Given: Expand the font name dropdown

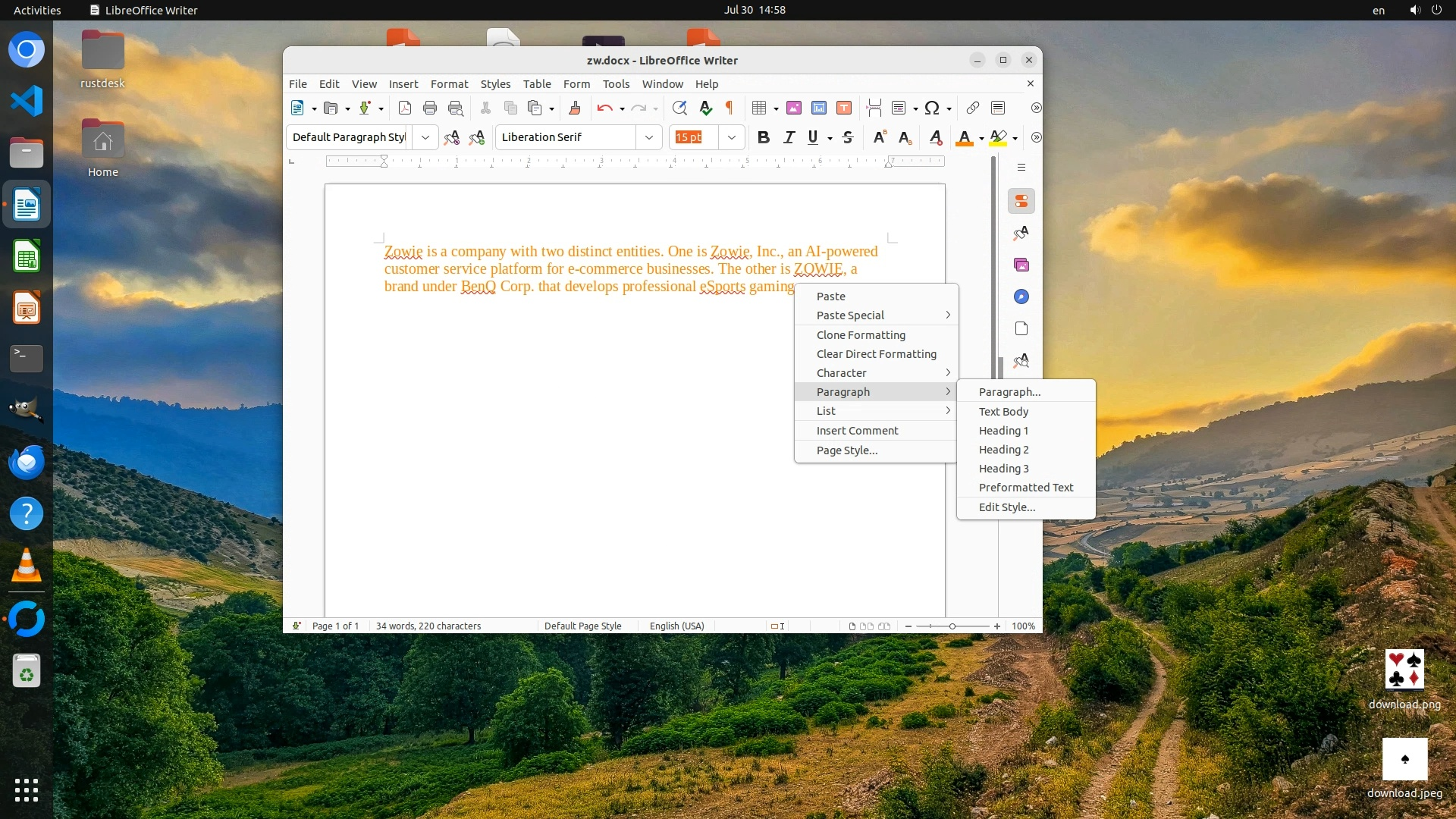Looking at the screenshot, I should tap(649, 137).
